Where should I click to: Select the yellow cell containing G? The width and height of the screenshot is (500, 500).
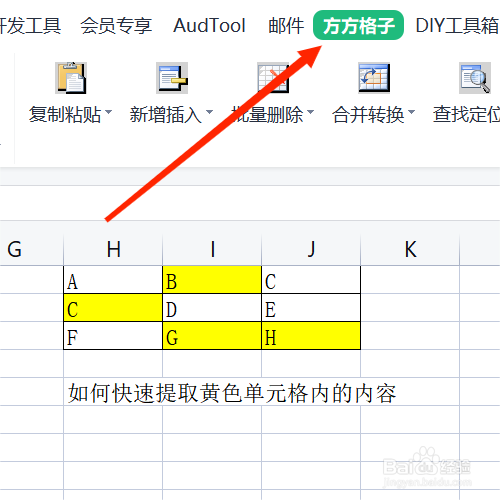212,336
